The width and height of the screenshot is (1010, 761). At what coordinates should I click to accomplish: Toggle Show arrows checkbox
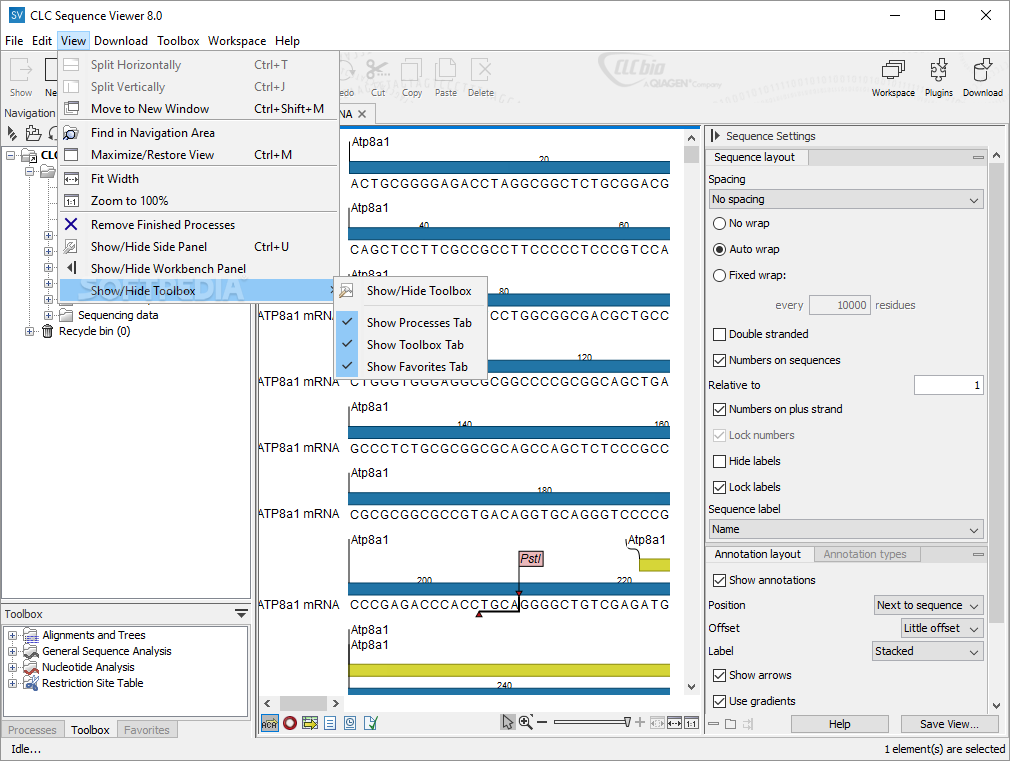pyautogui.click(x=719, y=675)
